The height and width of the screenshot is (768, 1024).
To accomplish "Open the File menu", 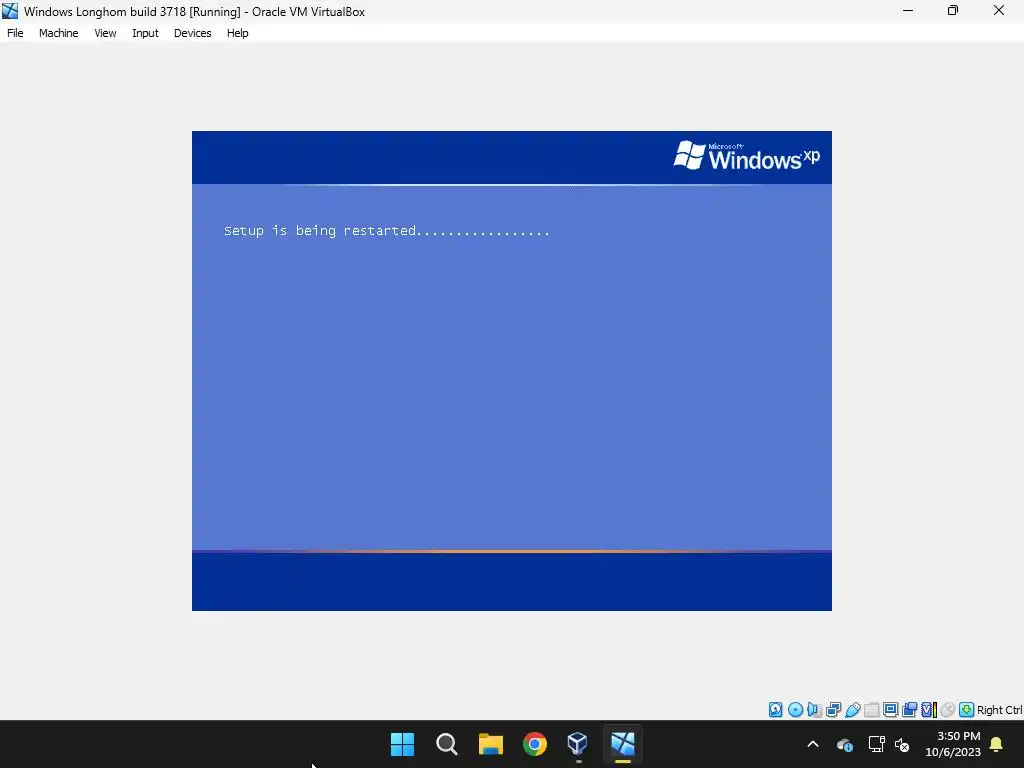I will (15, 33).
